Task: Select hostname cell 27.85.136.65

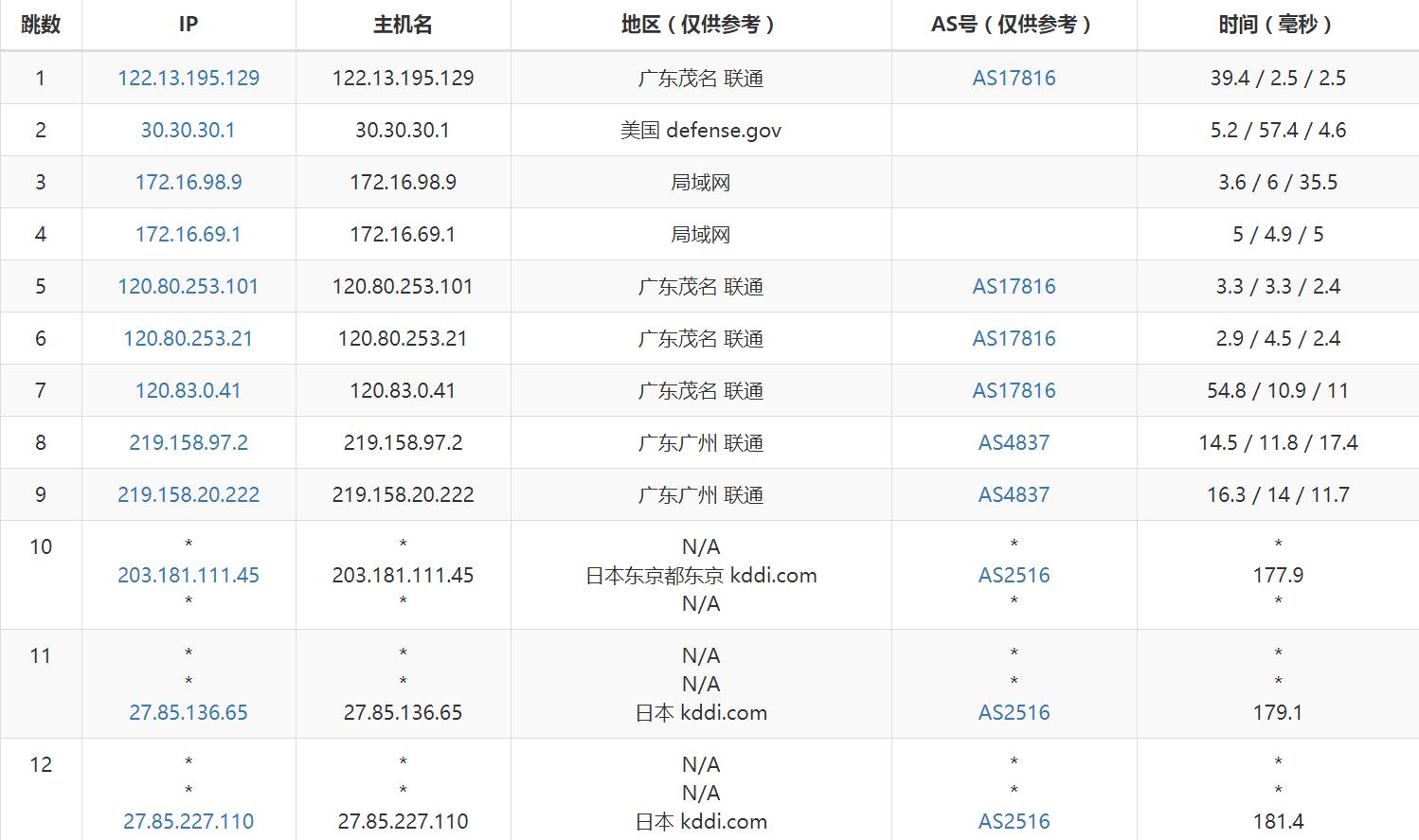Action: click(403, 712)
